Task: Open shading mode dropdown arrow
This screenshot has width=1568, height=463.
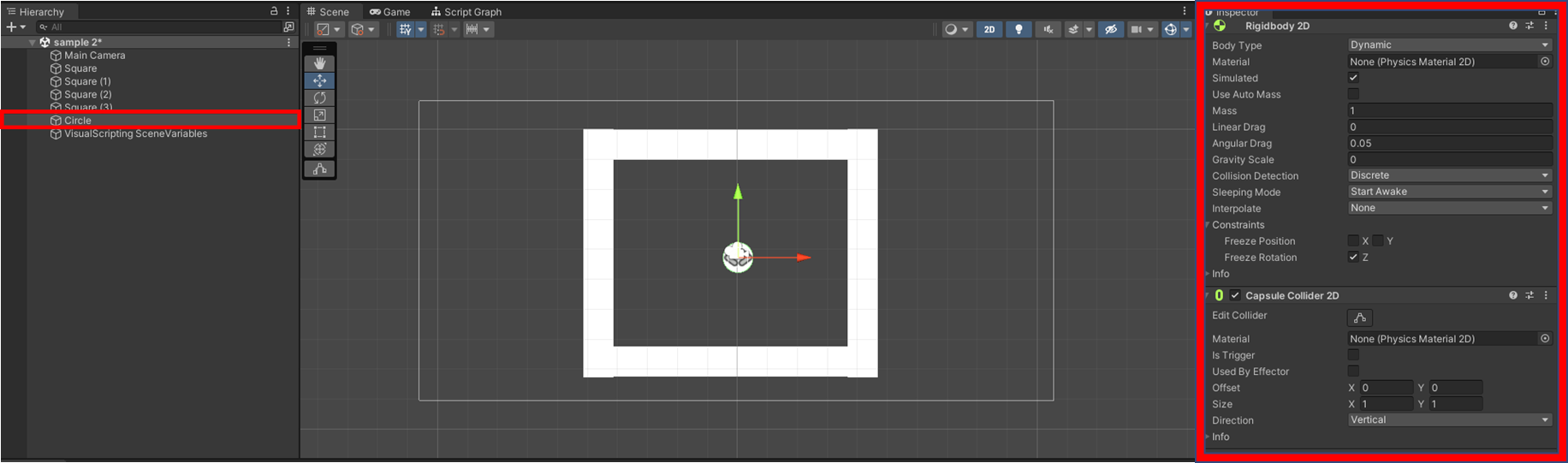Action: click(336, 29)
